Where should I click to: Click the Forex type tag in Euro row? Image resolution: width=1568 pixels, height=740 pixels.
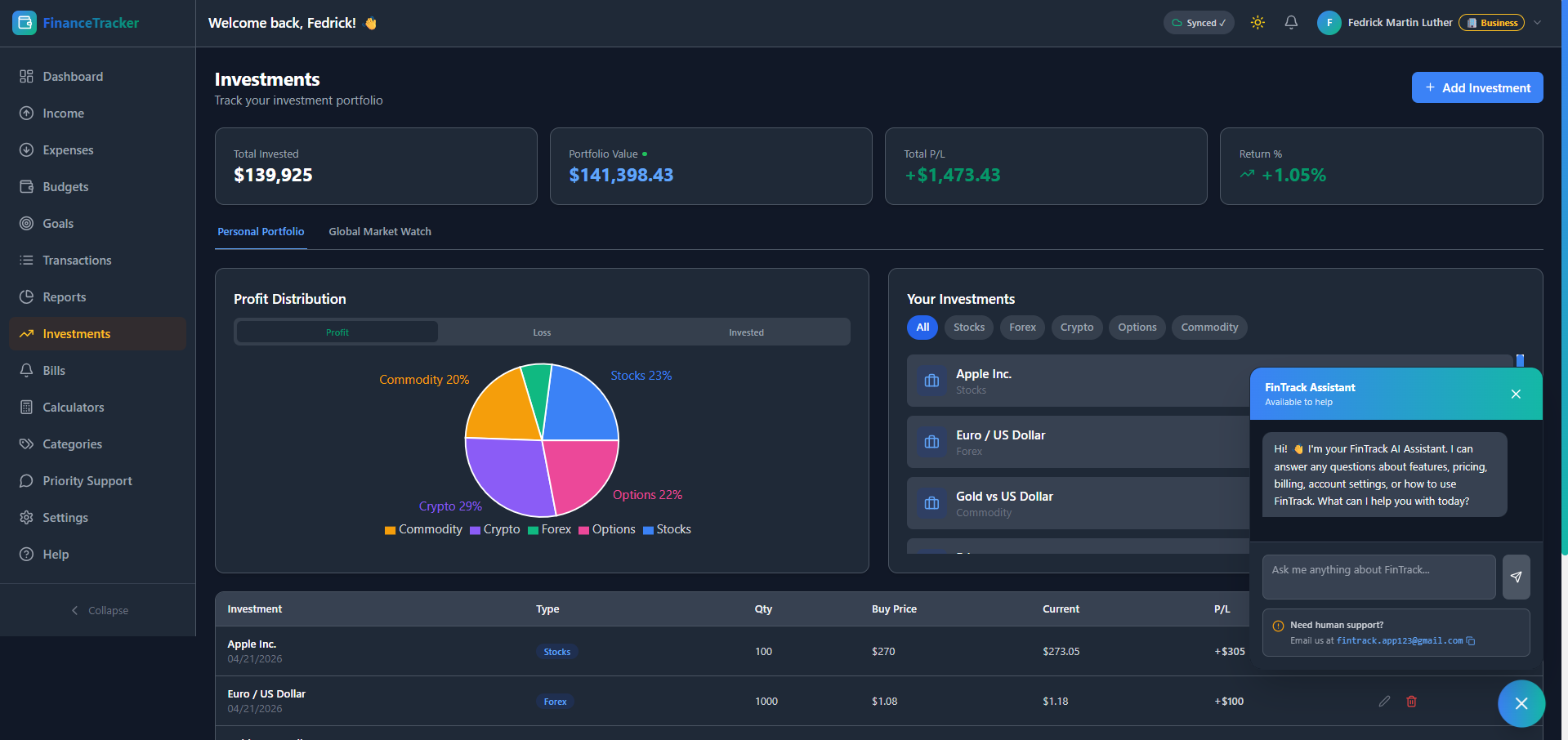(x=556, y=702)
